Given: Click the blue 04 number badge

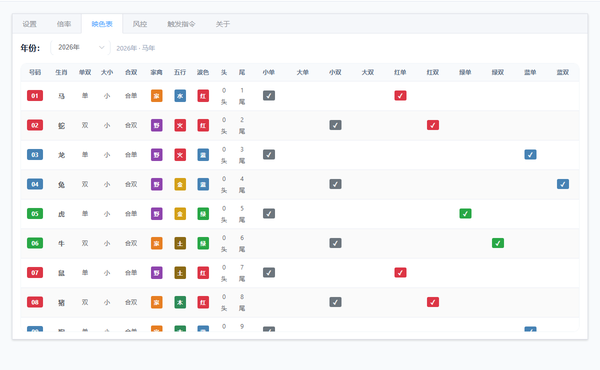Looking at the screenshot, I should point(35,184).
